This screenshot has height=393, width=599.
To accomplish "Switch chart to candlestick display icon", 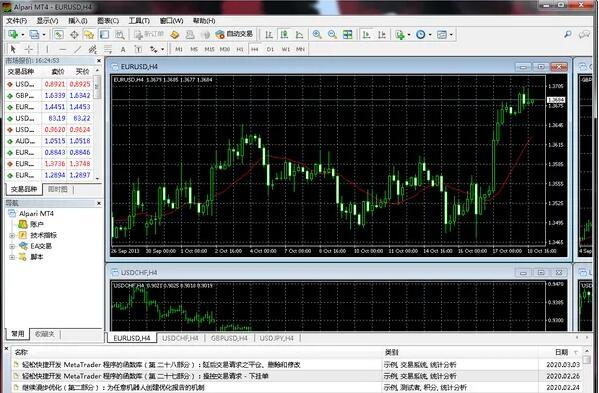I will (x=284, y=35).
